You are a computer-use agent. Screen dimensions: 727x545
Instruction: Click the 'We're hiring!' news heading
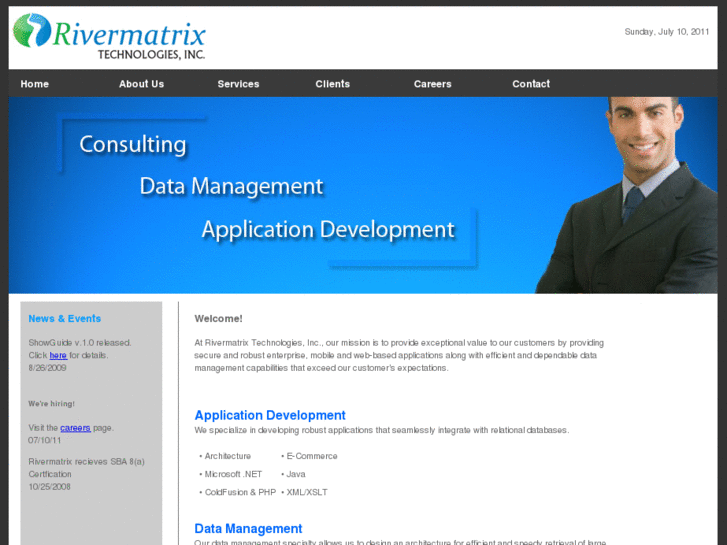pyautogui.click(x=51, y=404)
